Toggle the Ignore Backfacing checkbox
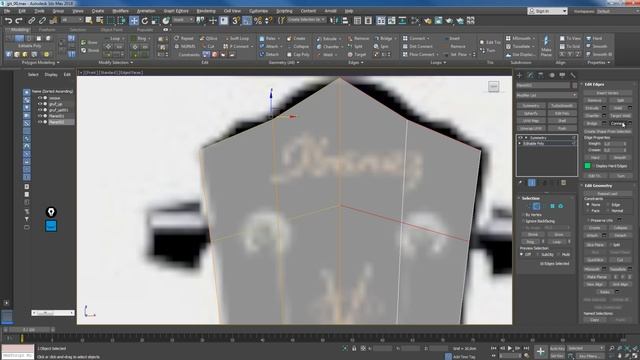Screen dimensions: 640x360 click(524, 221)
